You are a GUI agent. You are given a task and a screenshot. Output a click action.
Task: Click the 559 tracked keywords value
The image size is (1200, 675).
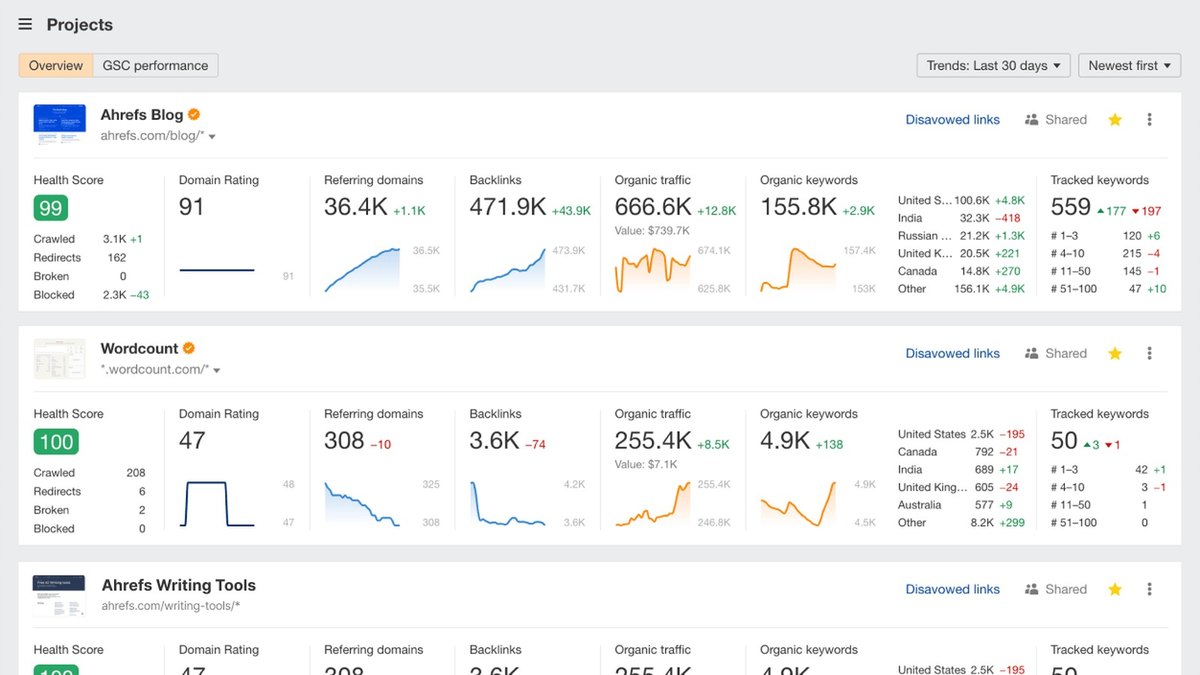click(1071, 207)
